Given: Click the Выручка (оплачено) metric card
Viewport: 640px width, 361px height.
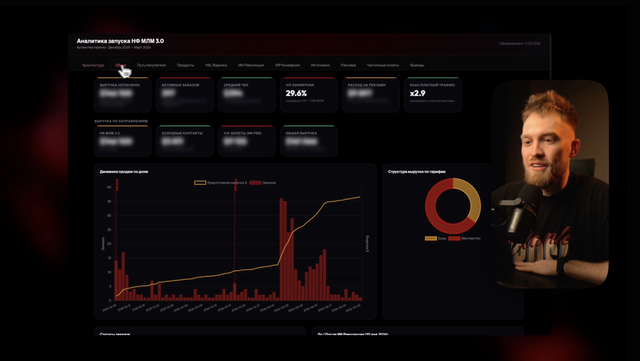Looking at the screenshot, I should (123, 94).
